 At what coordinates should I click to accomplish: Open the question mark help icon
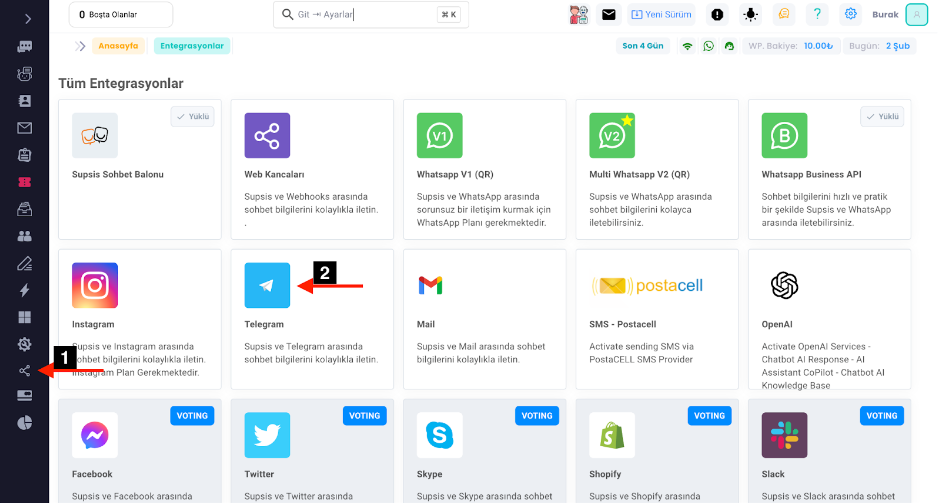pos(817,14)
